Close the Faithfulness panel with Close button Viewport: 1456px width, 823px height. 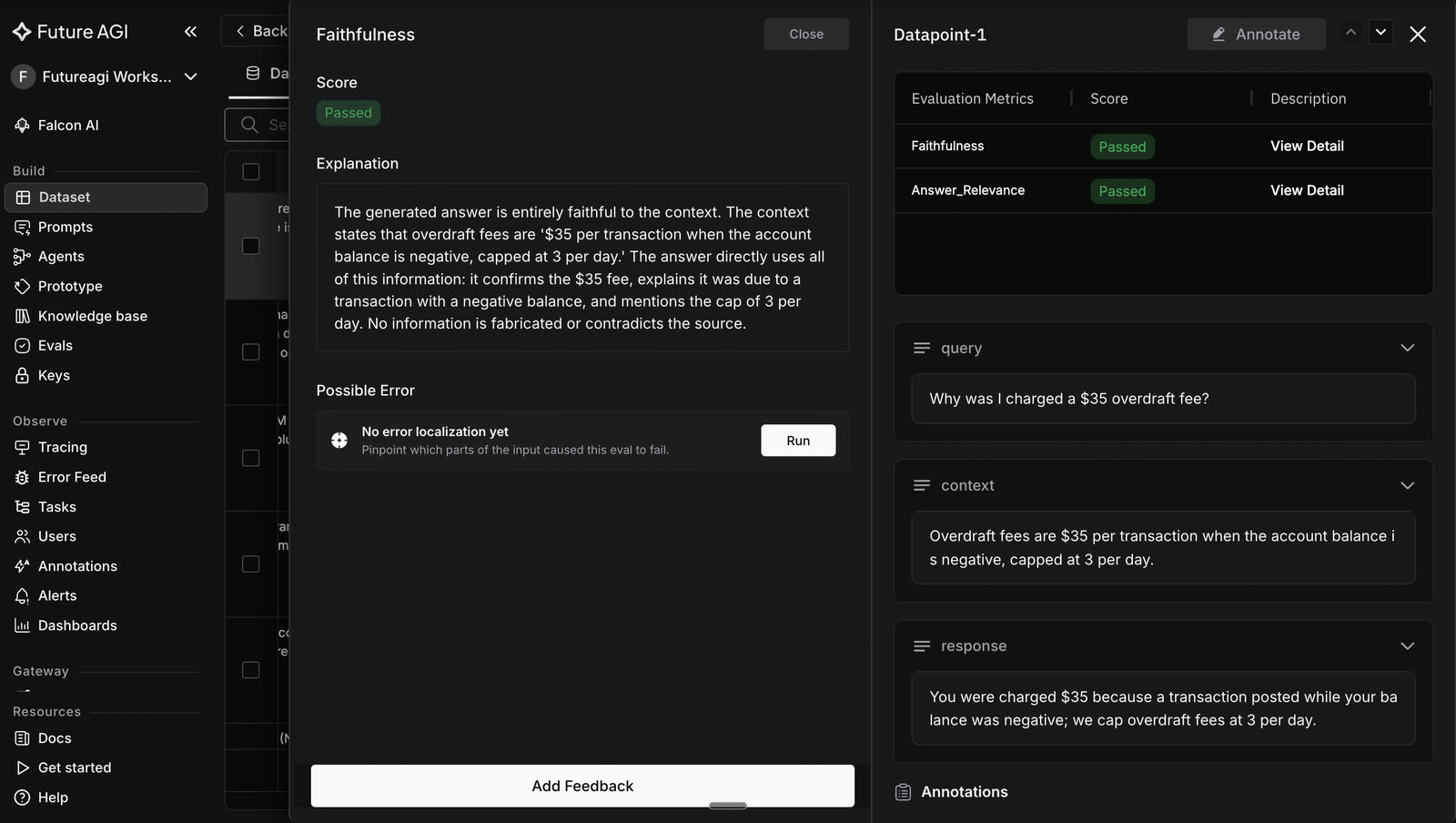point(806,34)
